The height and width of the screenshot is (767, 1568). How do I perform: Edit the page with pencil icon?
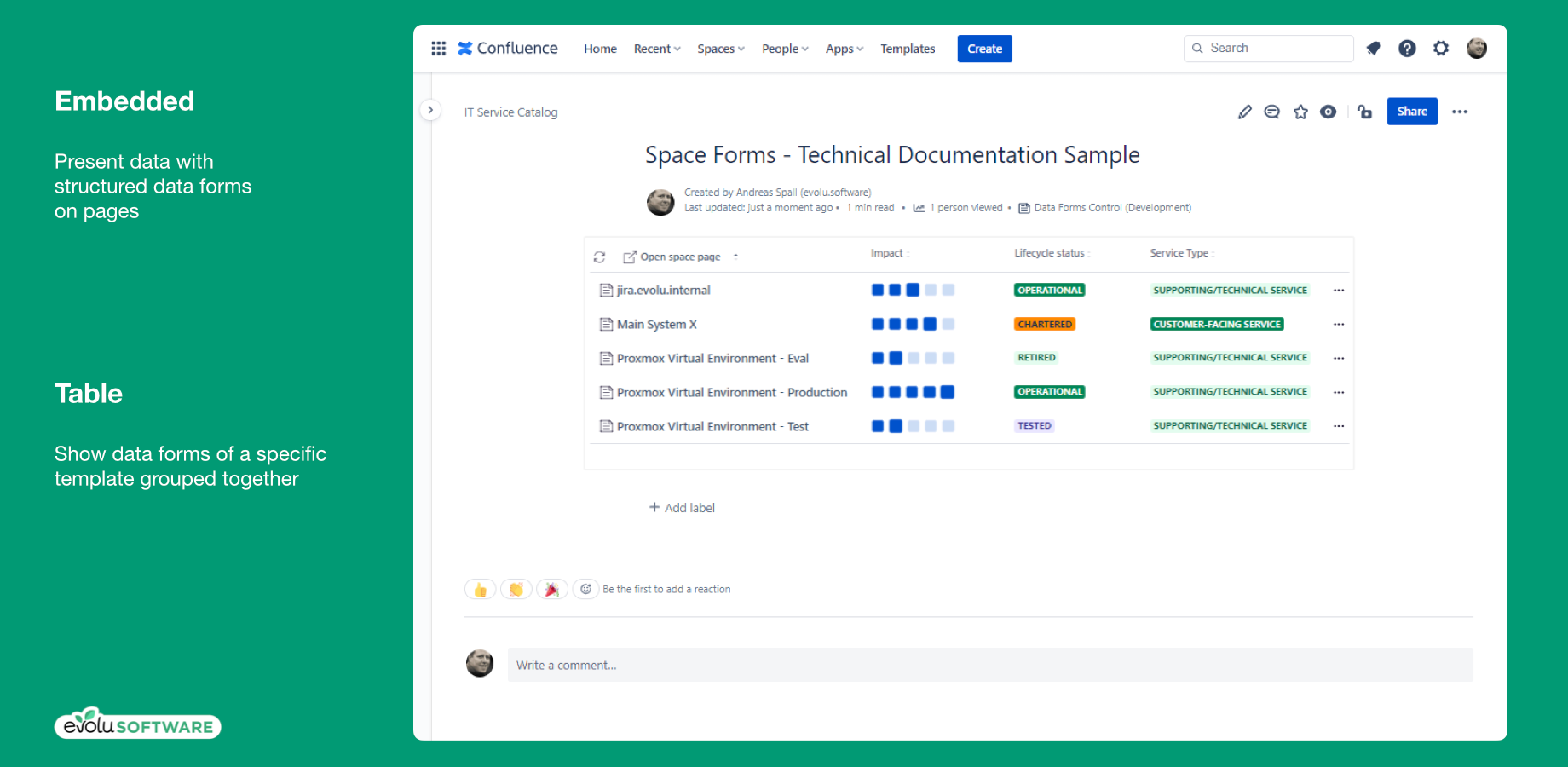point(1245,112)
